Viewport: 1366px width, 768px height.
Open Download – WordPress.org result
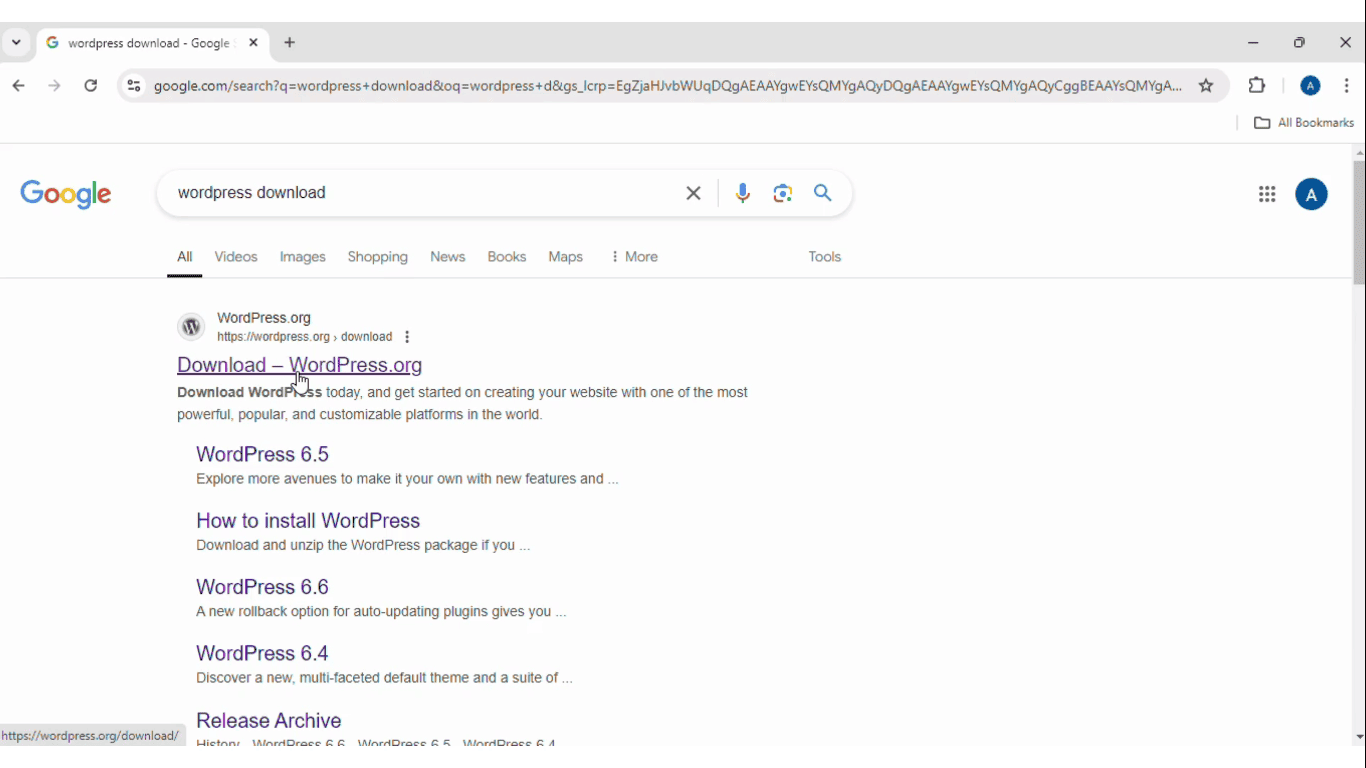point(300,365)
